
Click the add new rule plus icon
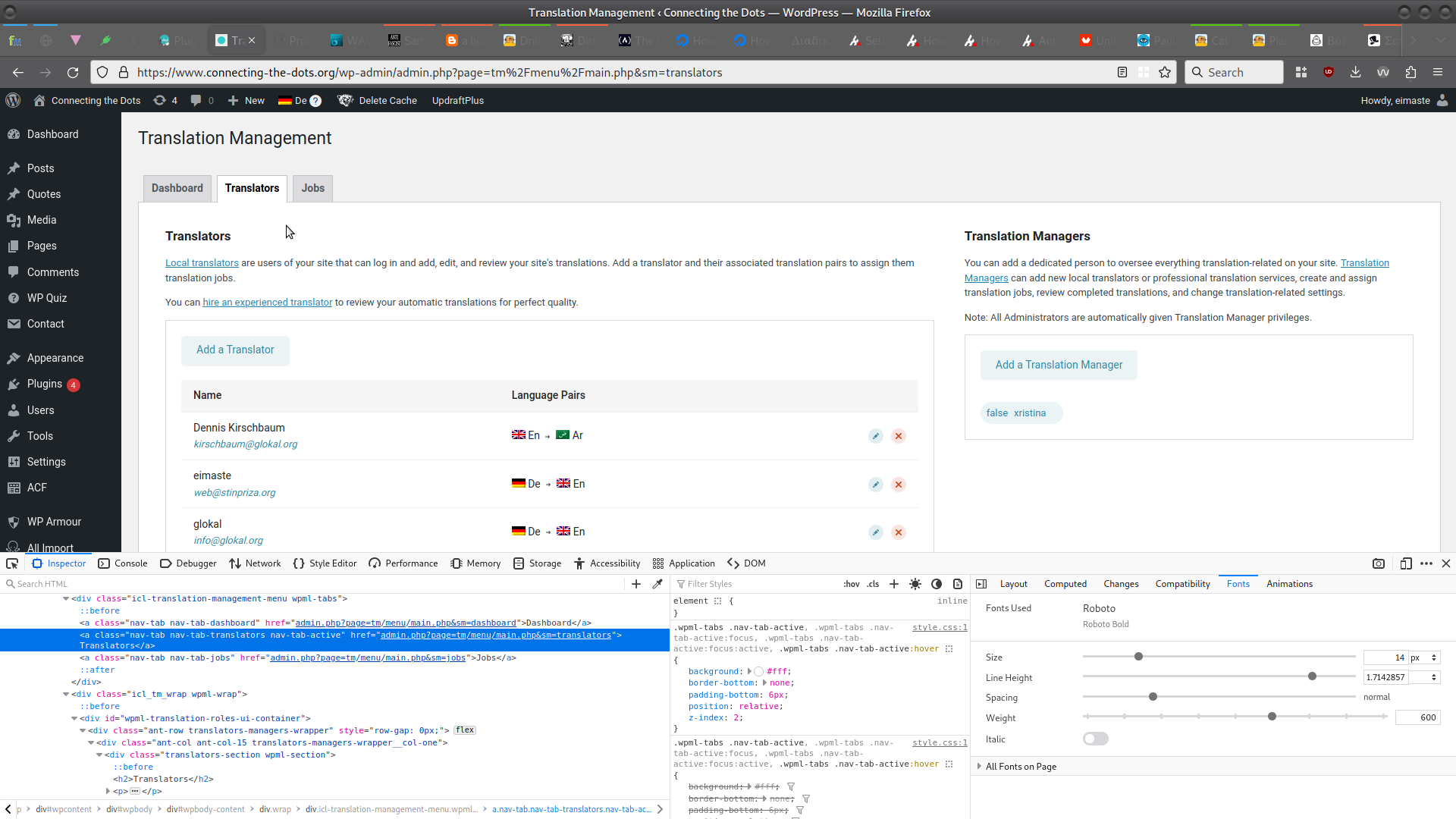pos(894,584)
